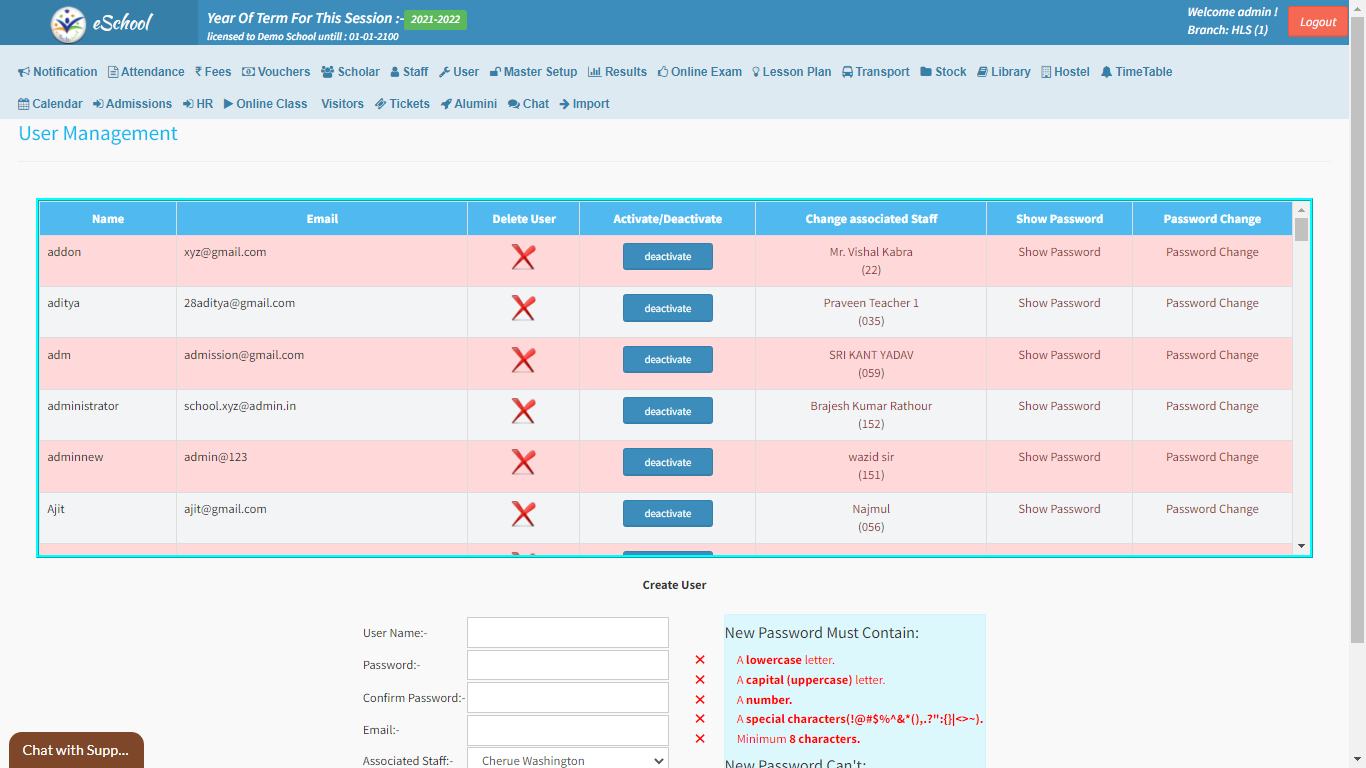The image size is (1366, 768).
Task: Deactivate user aditya
Action: tap(667, 308)
